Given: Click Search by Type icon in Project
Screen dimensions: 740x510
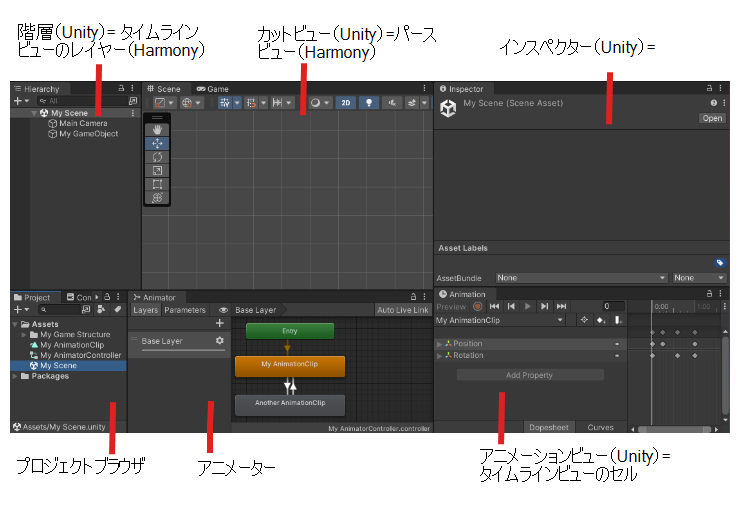Looking at the screenshot, I should click(x=101, y=309).
